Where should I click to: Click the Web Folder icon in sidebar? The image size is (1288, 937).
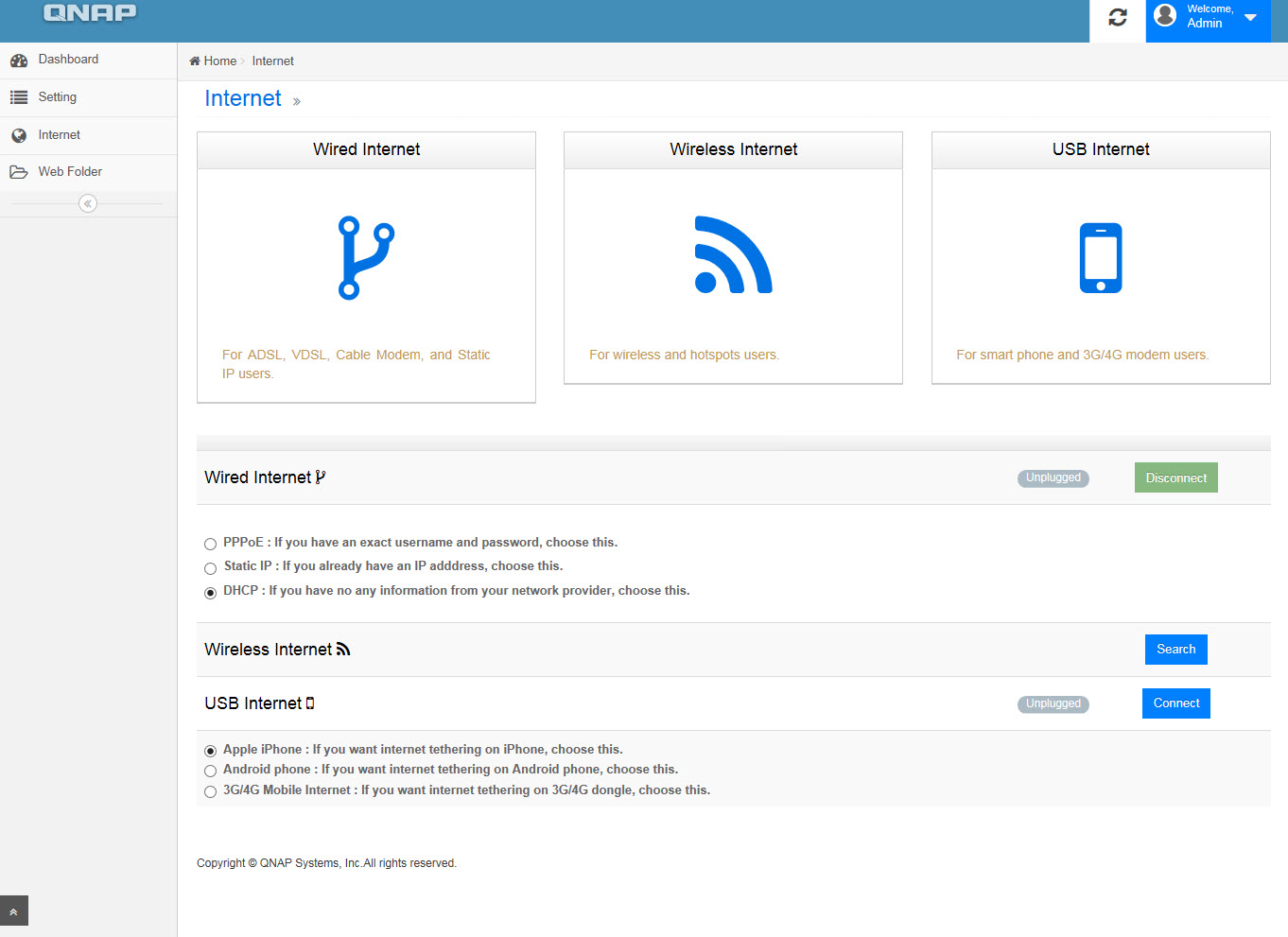click(x=19, y=172)
